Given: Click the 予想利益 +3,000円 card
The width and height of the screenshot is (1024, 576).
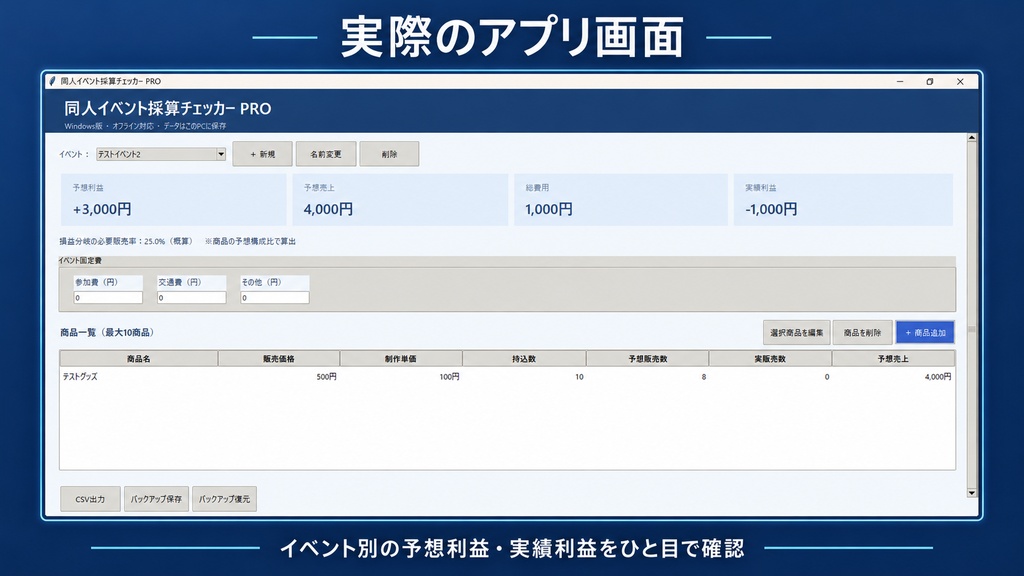Looking at the screenshot, I should 173,200.
